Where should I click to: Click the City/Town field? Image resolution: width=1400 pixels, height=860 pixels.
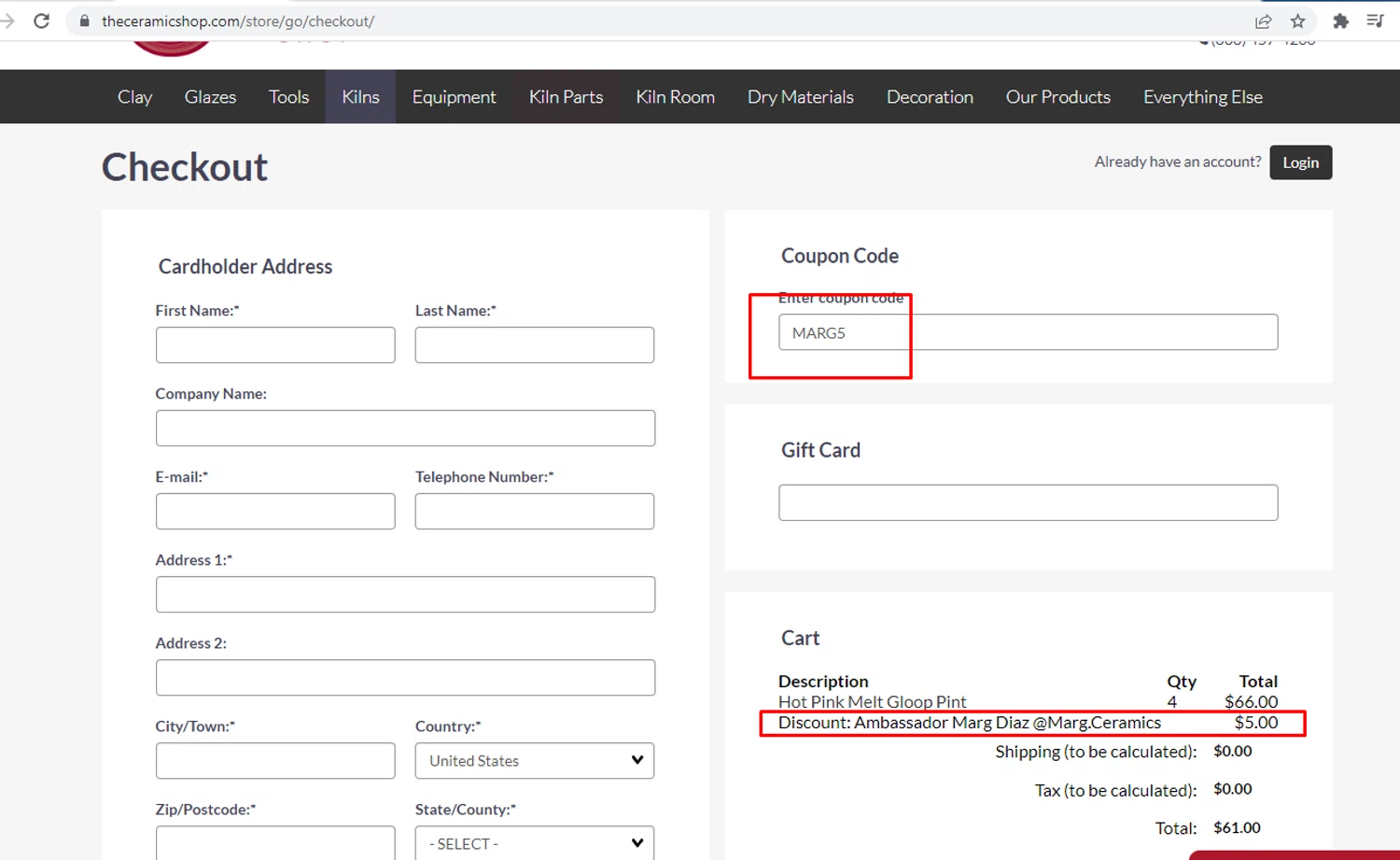pyautogui.click(x=275, y=760)
